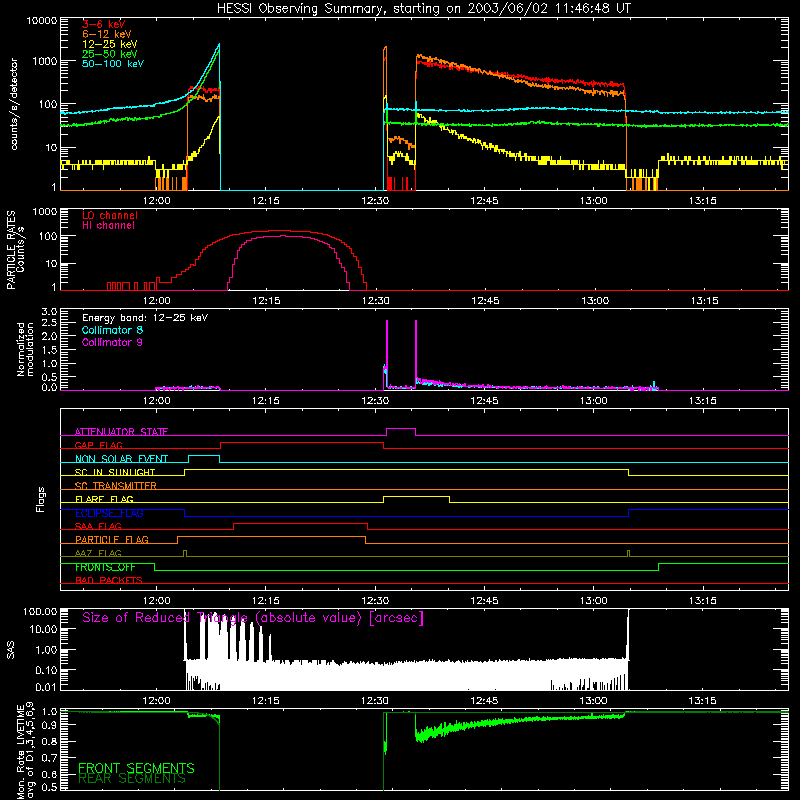Viewport: 800px width, 800px height.
Task: Click 'Size of Reduced Triangle' caption
Action: pyautogui.click(x=253, y=617)
